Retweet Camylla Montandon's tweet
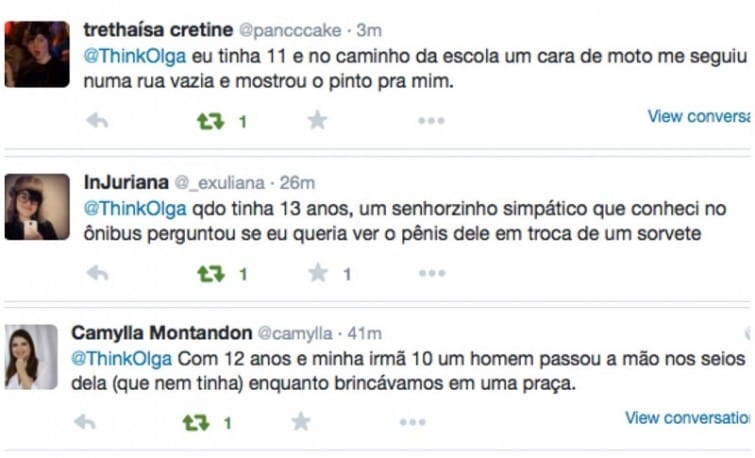This screenshot has width=755, height=458. pos(195,423)
